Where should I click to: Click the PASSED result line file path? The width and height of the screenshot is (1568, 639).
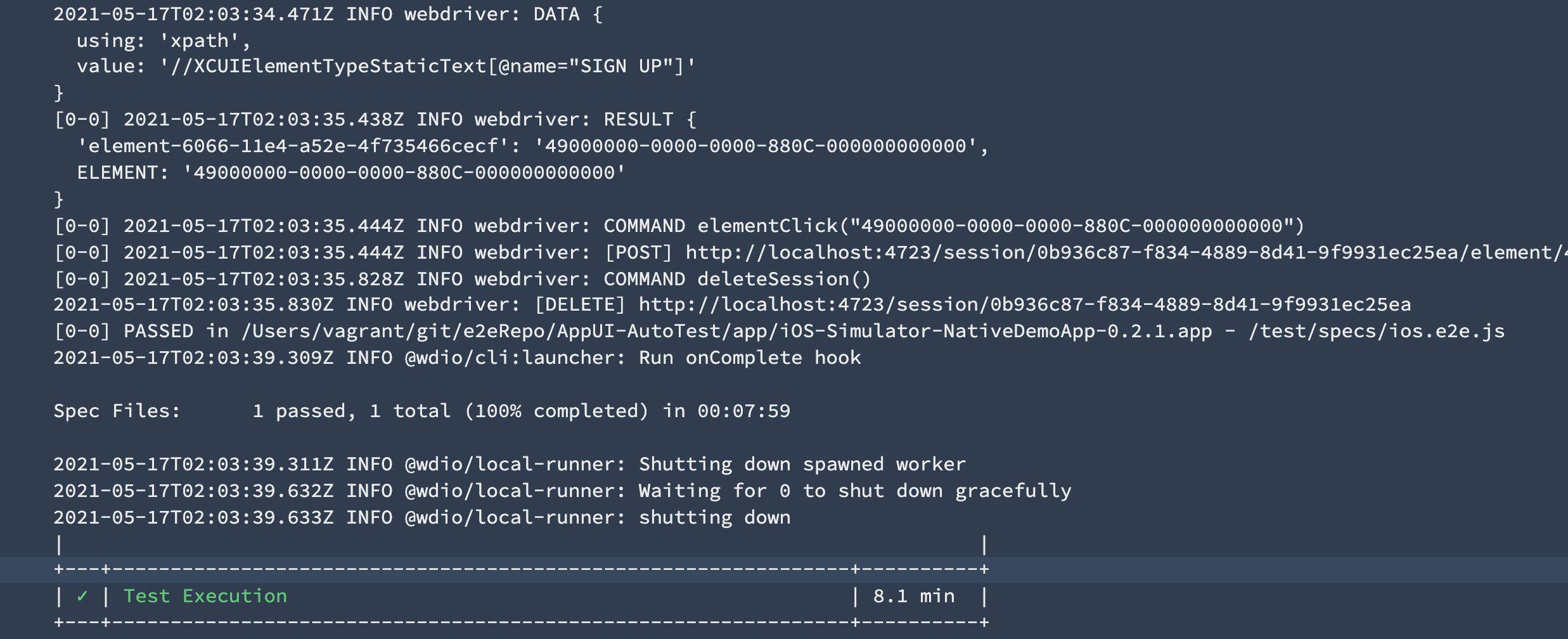tap(726, 332)
